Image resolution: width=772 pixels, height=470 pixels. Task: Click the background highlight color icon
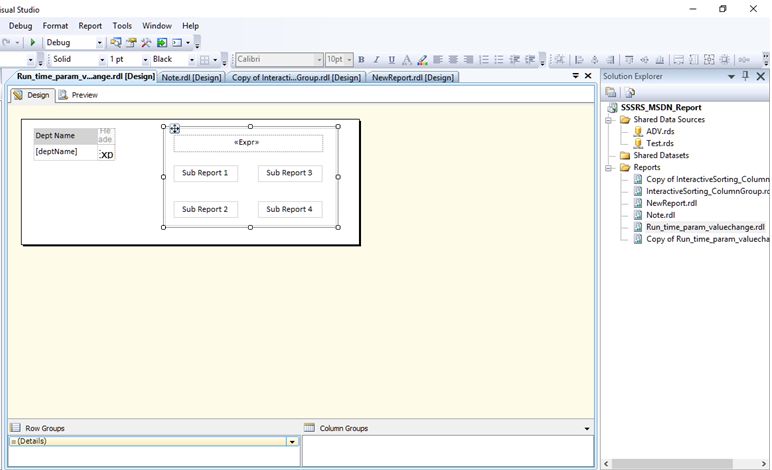(423, 60)
